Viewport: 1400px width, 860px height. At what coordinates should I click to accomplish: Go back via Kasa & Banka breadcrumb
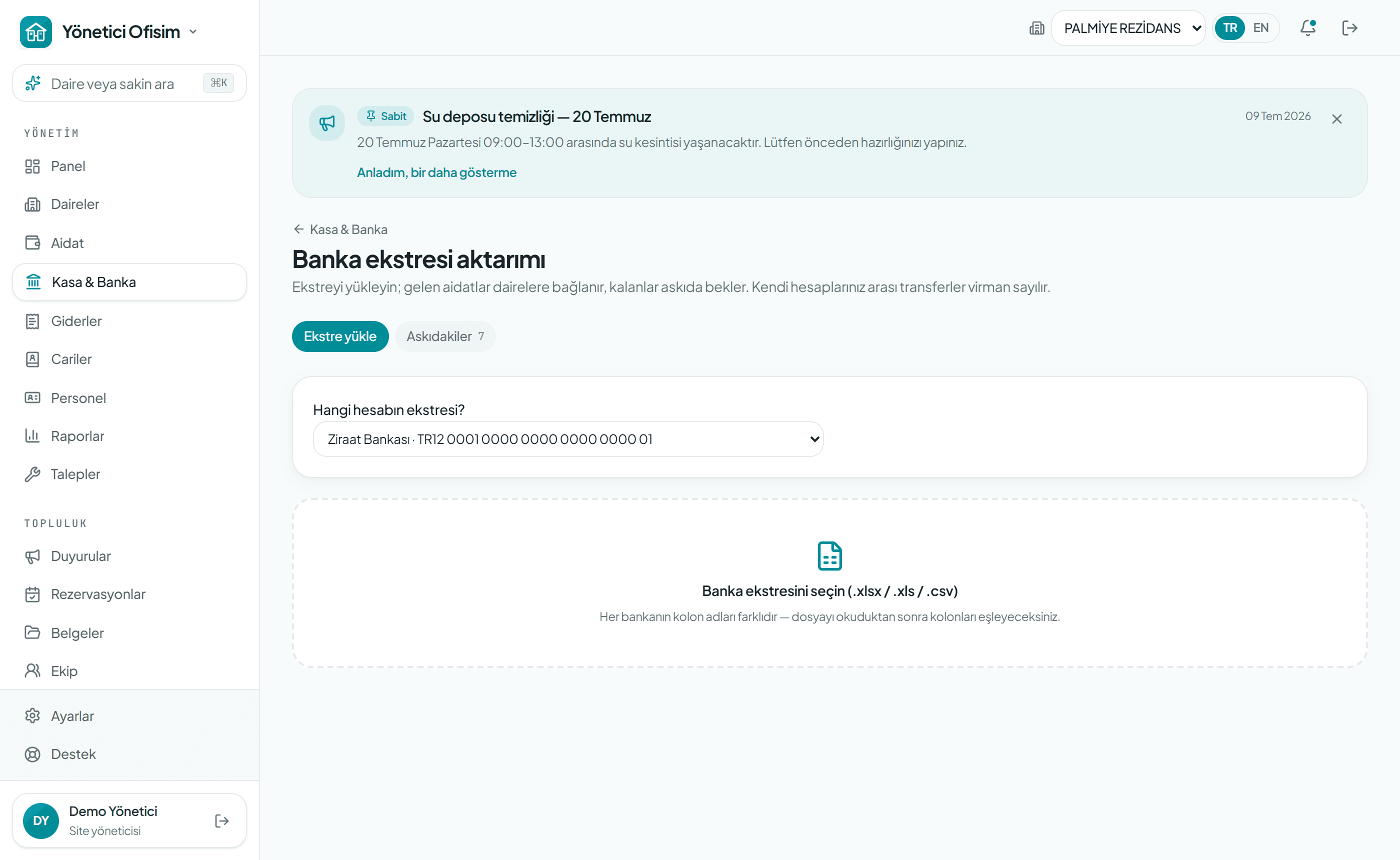pyautogui.click(x=340, y=229)
